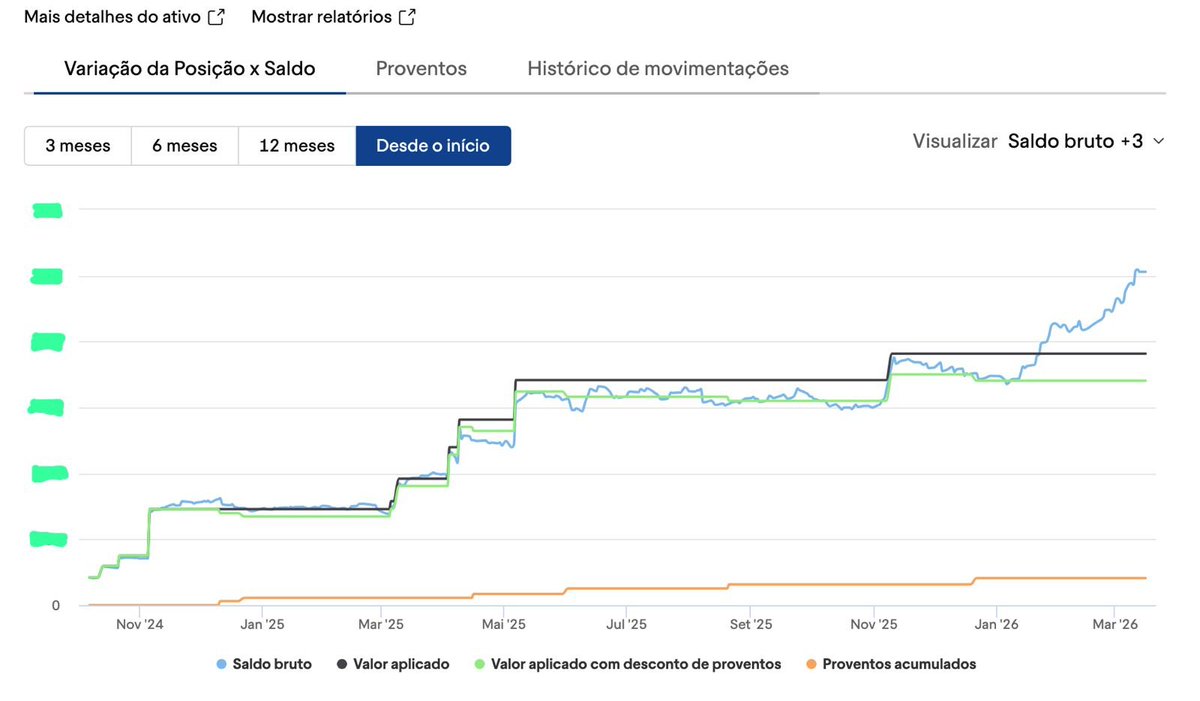Click the Nov '24 axis label
The height and width of the screenshot is (701, 1200).
click(x=139, y=624)
